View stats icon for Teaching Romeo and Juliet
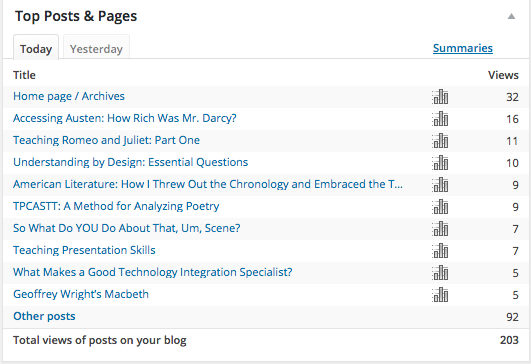 tap(440, 141)
